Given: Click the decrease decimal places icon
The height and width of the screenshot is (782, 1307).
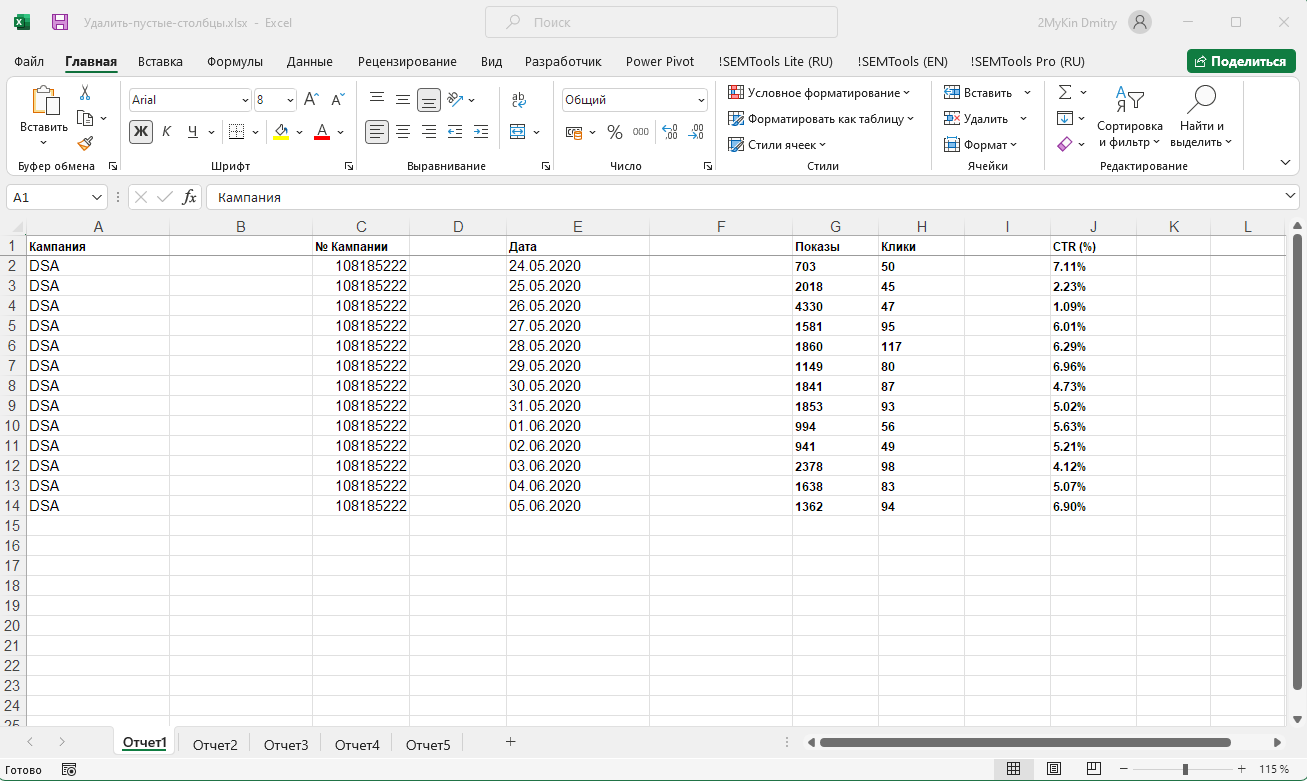Looking at the screenshot, I should coord(696,132).
